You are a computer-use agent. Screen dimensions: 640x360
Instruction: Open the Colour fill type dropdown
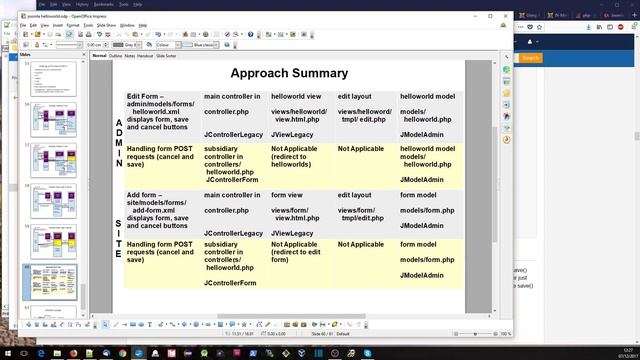[178, 45]
